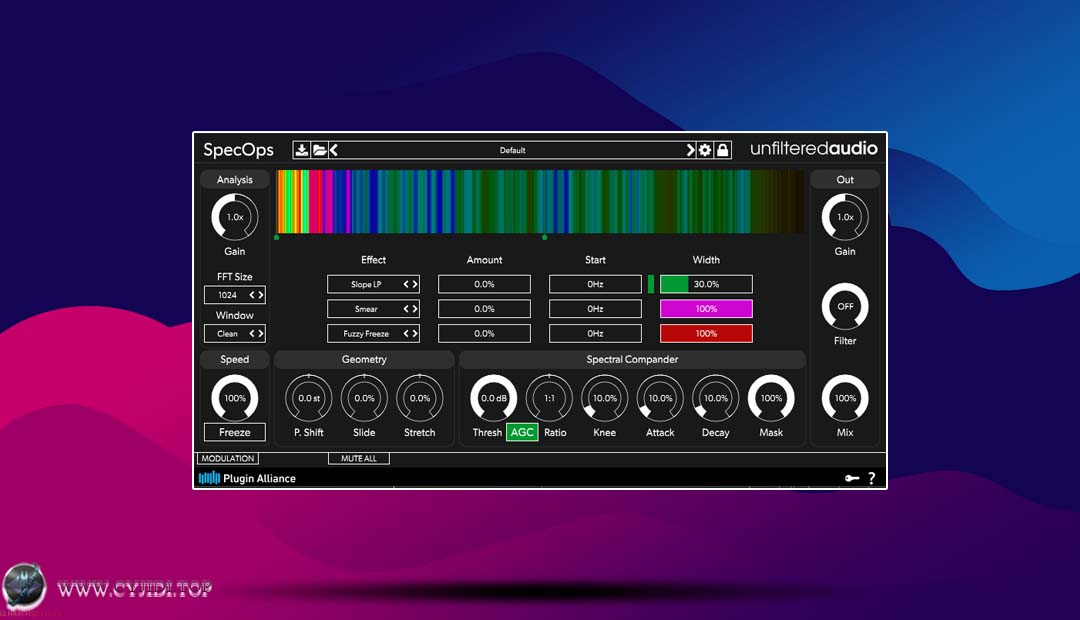Open the load preset folder icon
The height and width of the screenshot is (620, 1080).
319,149
